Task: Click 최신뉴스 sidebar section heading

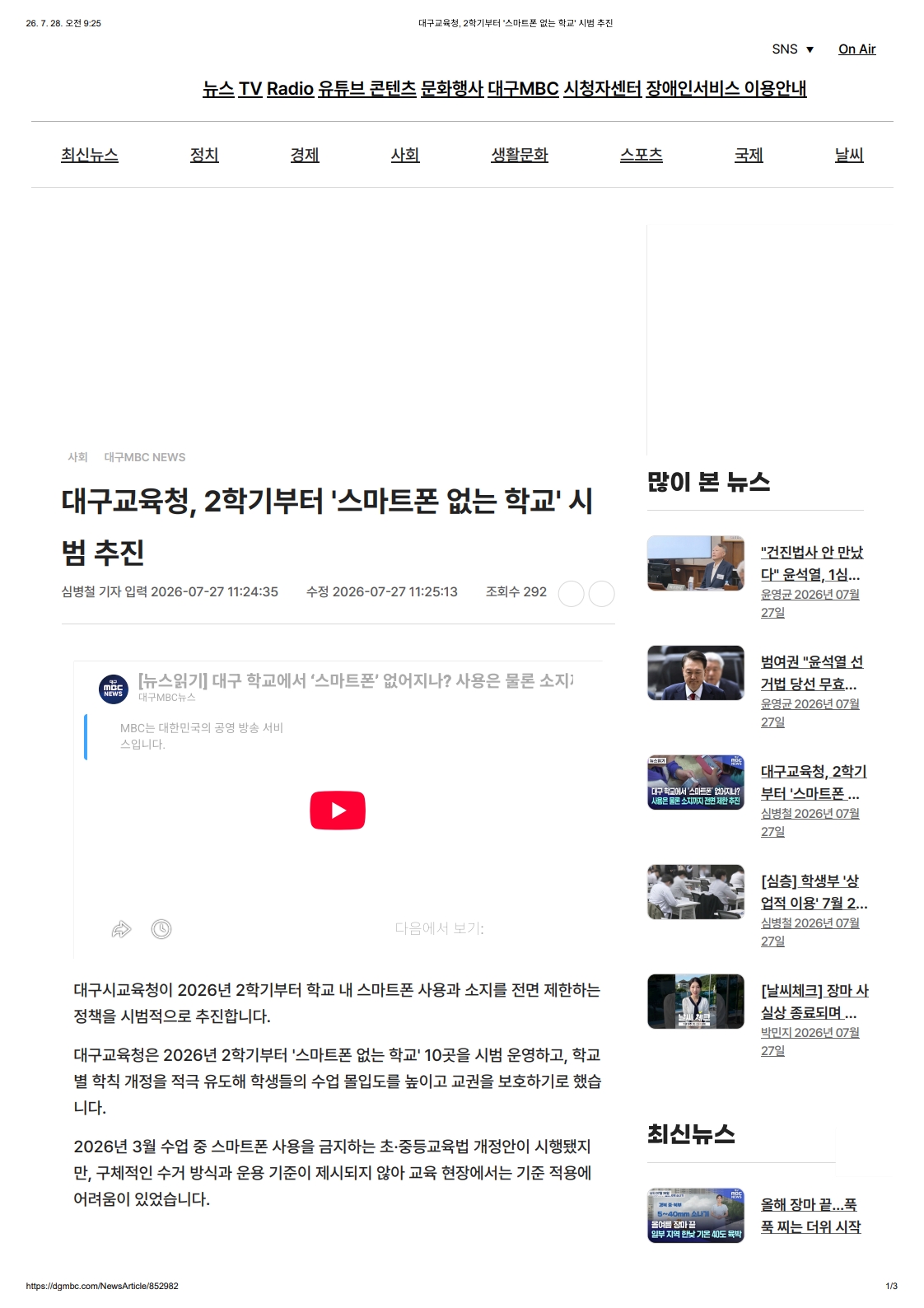Action: click(691, 1134)
